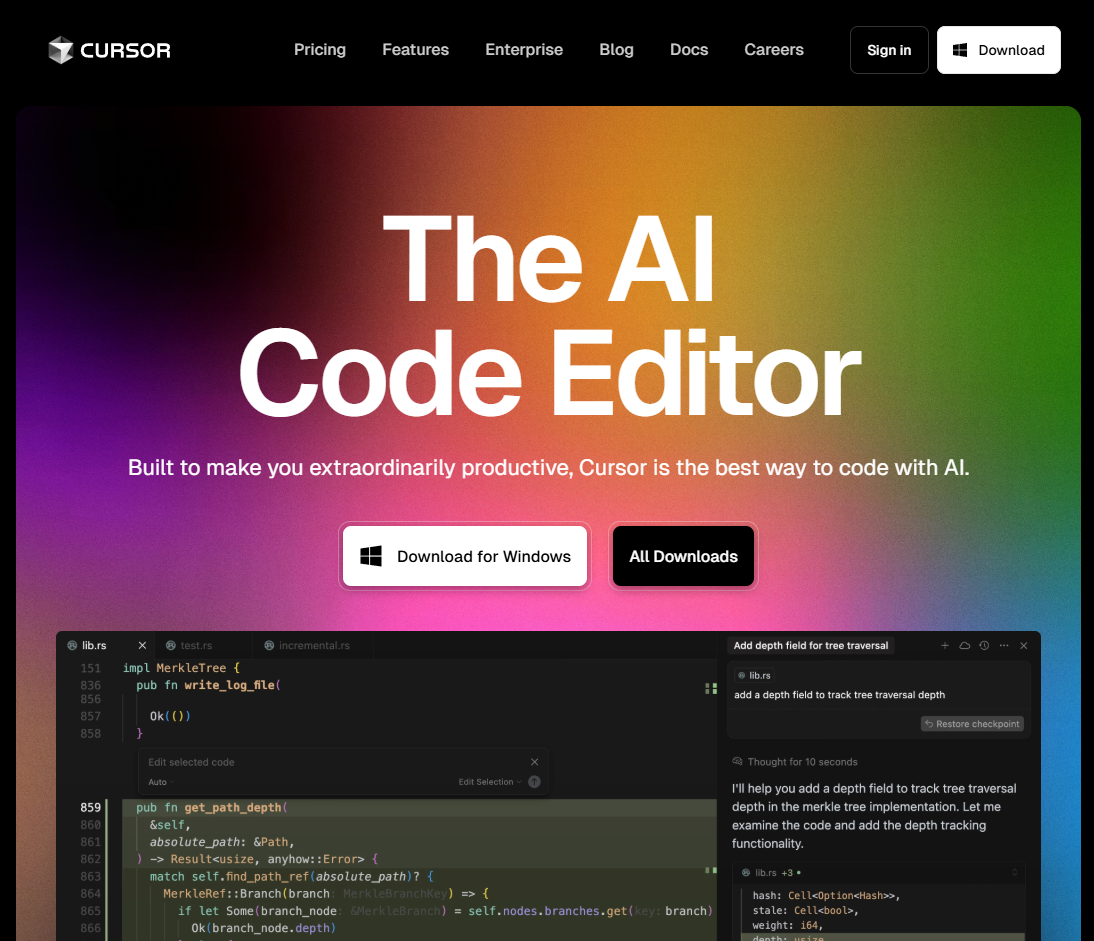1094x941 pixels.
Task: Visit the Blog link
Action: coord(616,50)
